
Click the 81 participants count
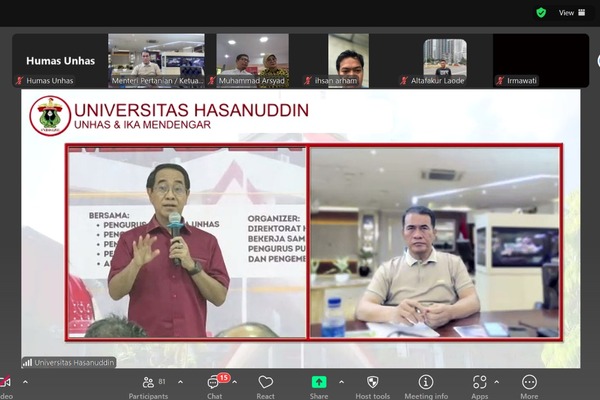162,382
